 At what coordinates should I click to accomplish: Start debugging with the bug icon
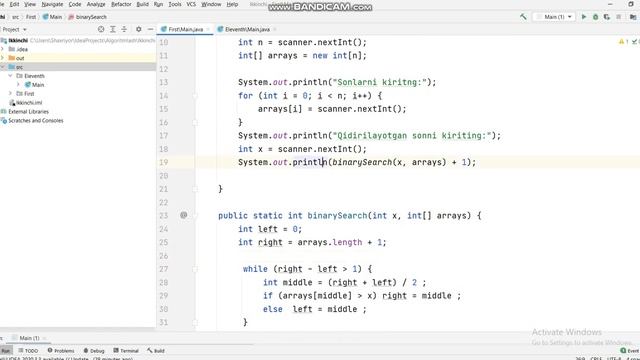[x=596, y=17]
